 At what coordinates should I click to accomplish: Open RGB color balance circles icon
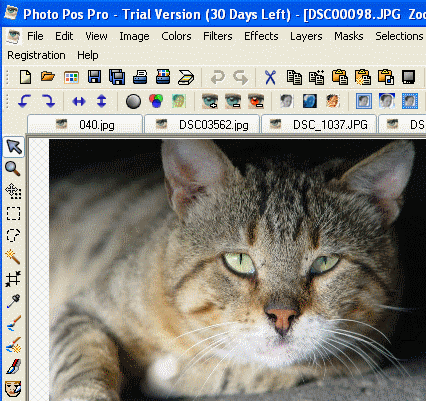pyautogui.click(x=156, y=101)
